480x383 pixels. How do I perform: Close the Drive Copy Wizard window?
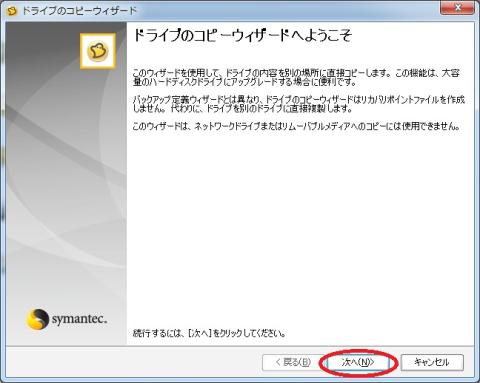pyautogui.click(x=457, y=8)
